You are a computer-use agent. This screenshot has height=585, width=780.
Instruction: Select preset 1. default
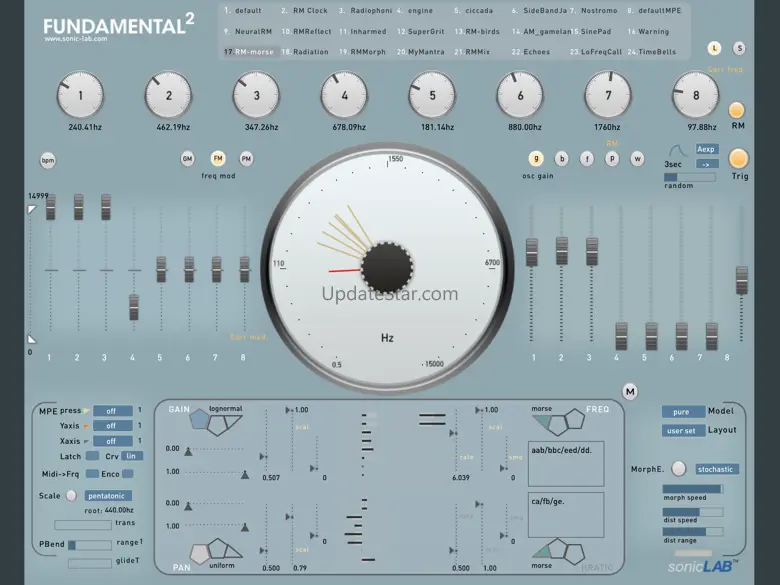pyautogui.click(x=243, y=10)
